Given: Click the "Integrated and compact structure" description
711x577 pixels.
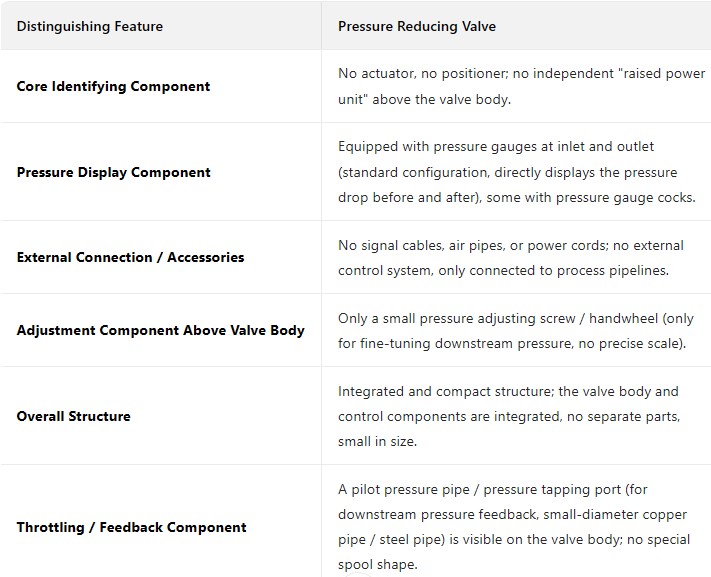Looking at the screenshot, I should 508,416.
